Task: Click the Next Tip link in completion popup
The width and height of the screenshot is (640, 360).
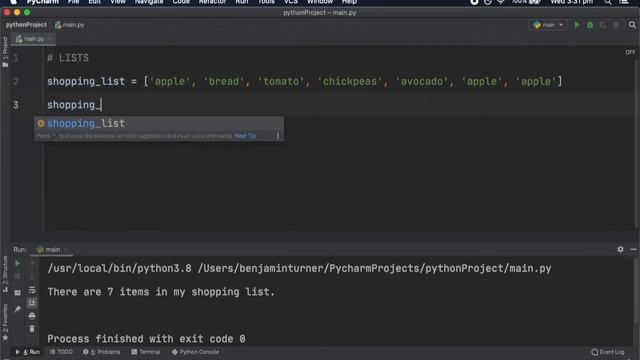Action: (x=245, y=136)
